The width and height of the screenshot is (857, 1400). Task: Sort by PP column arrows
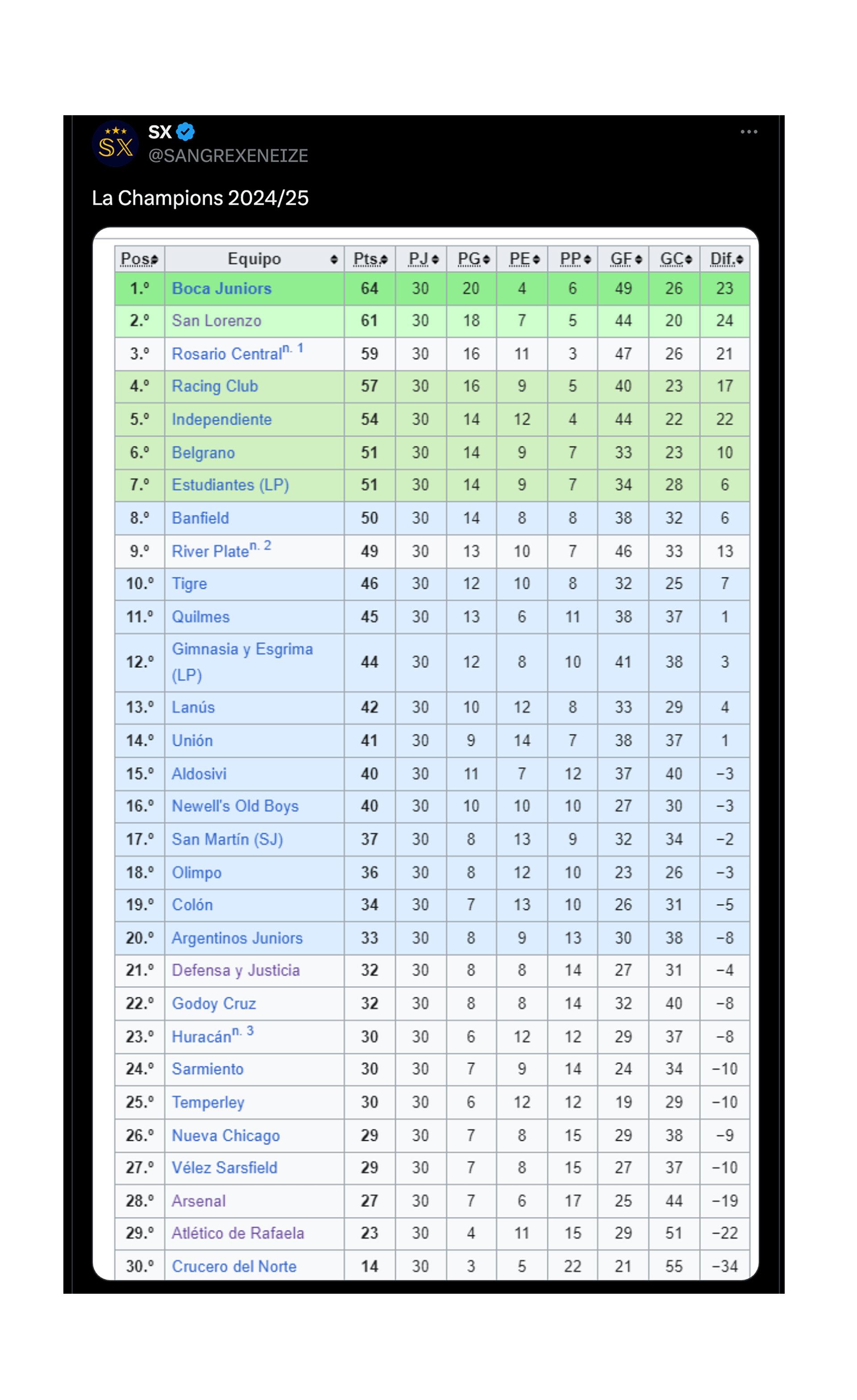[x=587, y=260]
